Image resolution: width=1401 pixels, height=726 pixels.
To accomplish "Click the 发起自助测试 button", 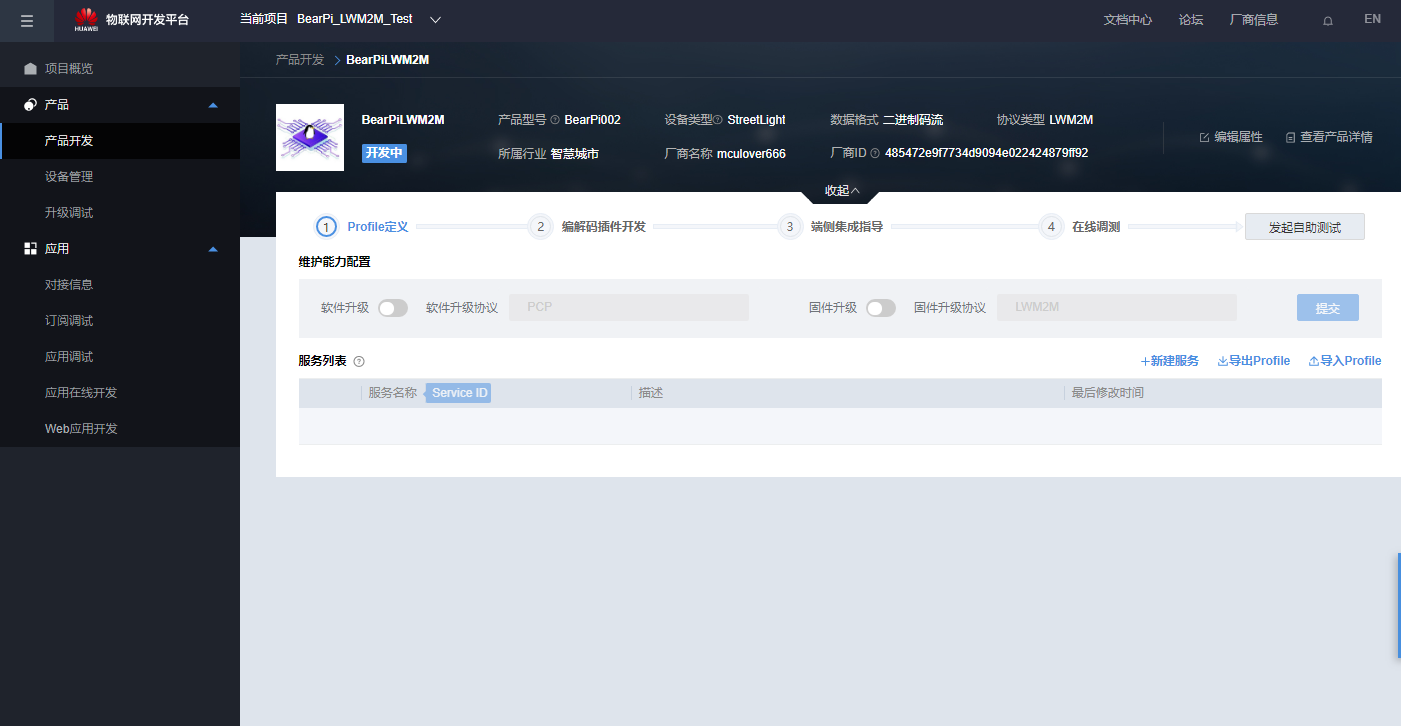I will [1305, 227].
